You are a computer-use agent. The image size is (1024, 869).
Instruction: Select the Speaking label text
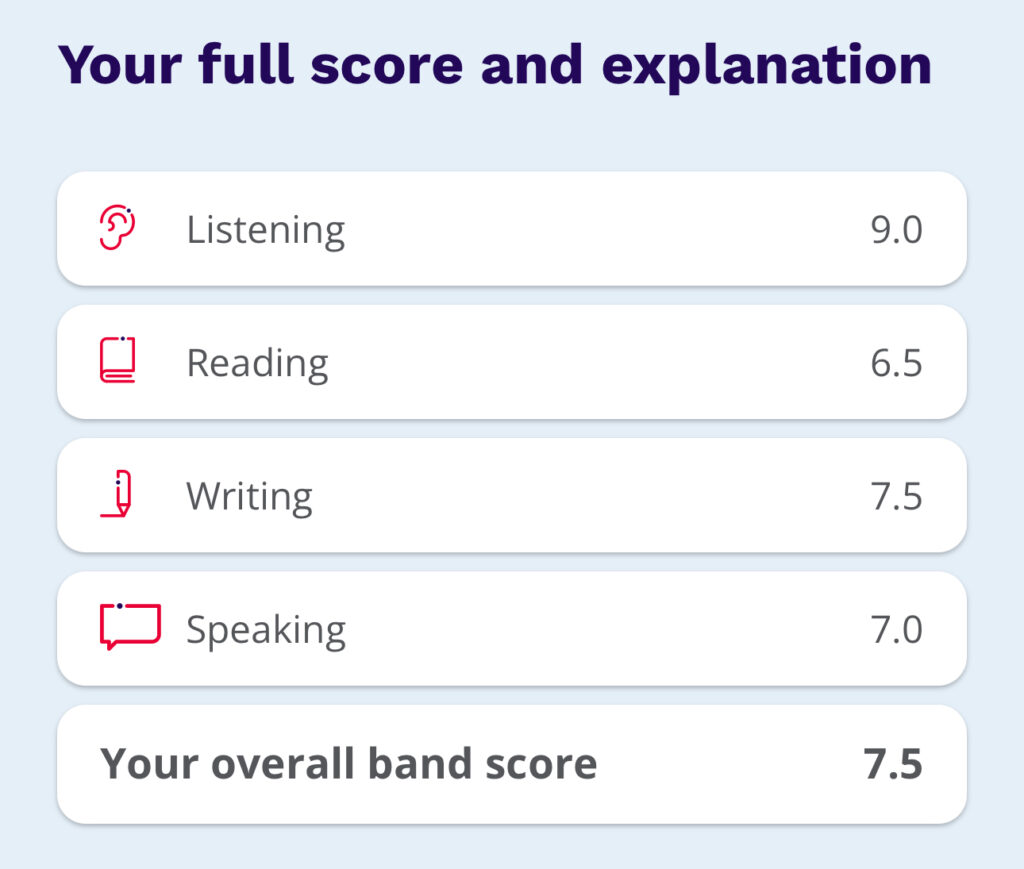[x=266, y=630]
